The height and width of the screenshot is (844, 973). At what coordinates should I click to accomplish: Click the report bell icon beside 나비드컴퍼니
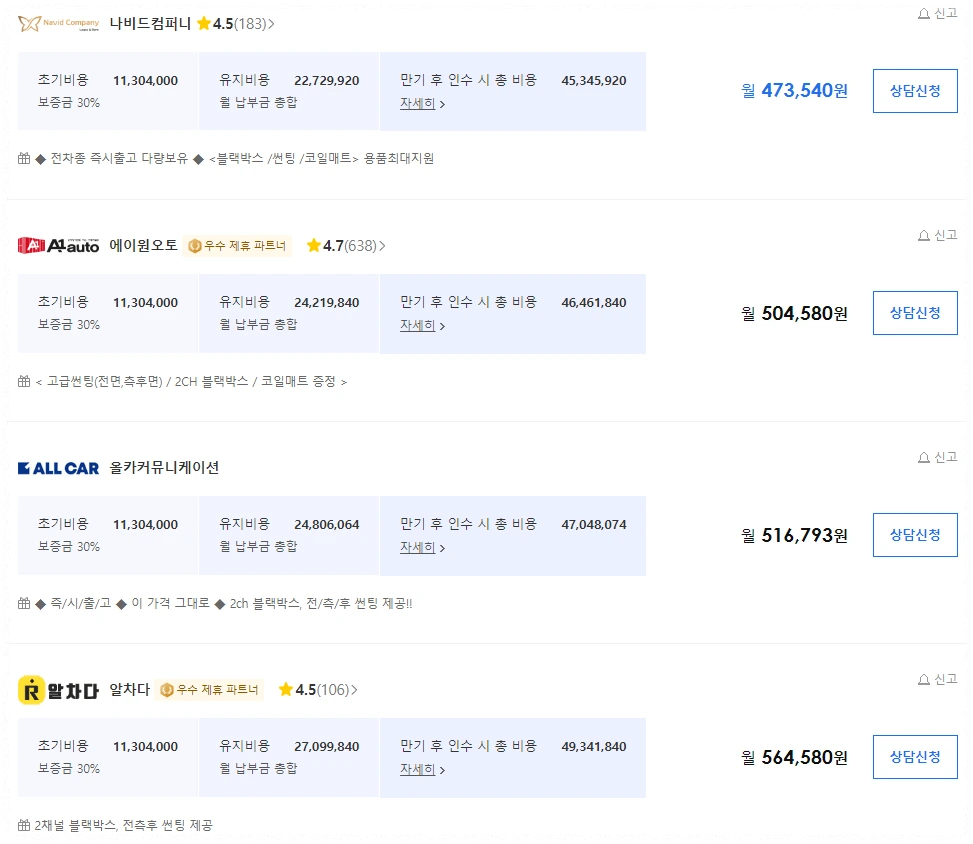[922, 13]
